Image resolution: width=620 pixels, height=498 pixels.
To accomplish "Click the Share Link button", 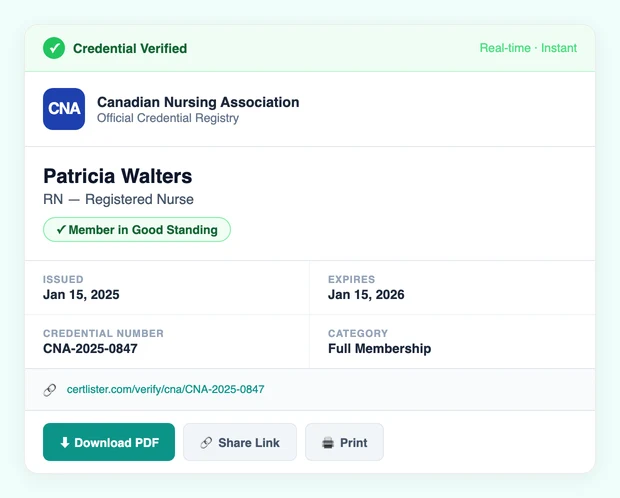I will [x=240, y=442].
